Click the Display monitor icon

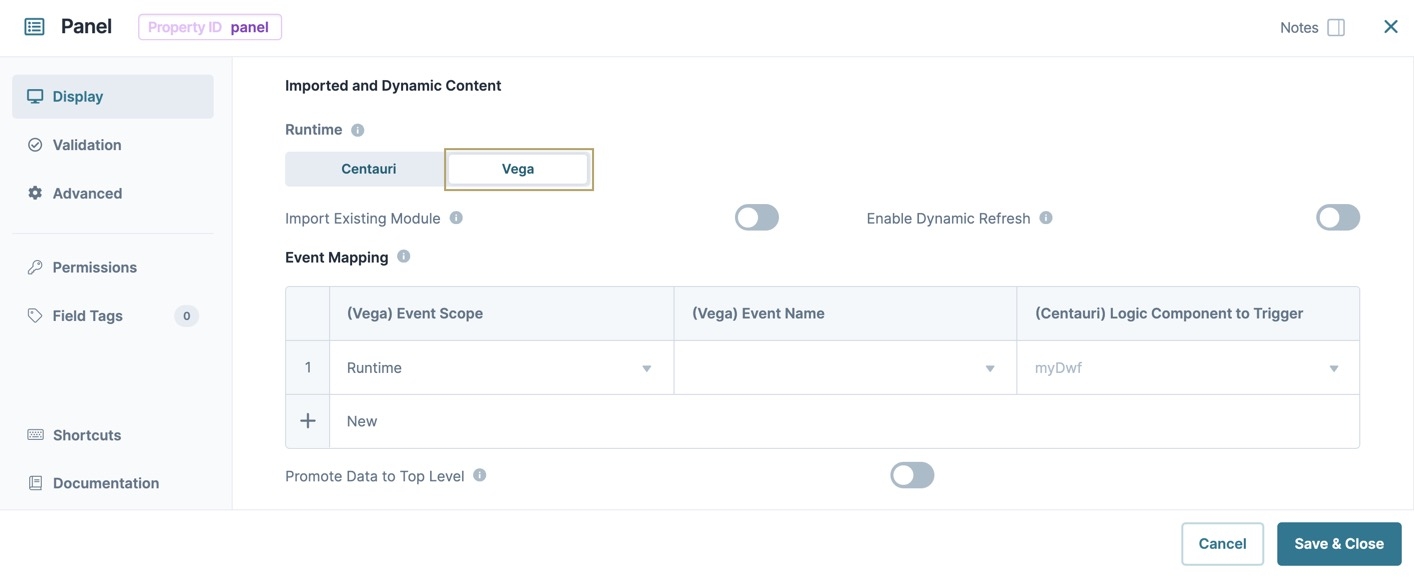click(x=35, y=96)
